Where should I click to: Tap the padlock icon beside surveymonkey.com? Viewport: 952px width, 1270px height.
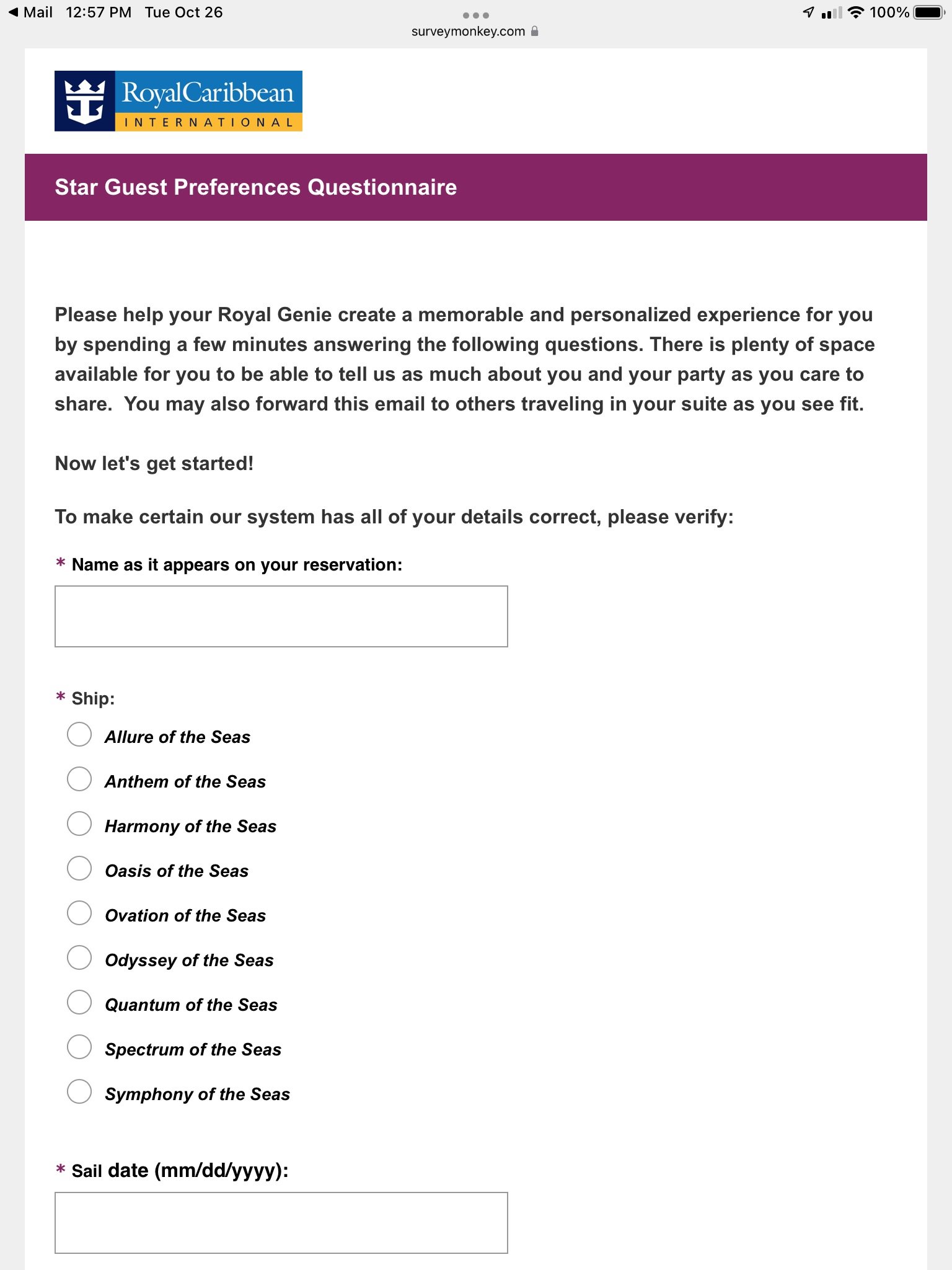[x=535, y=31]
